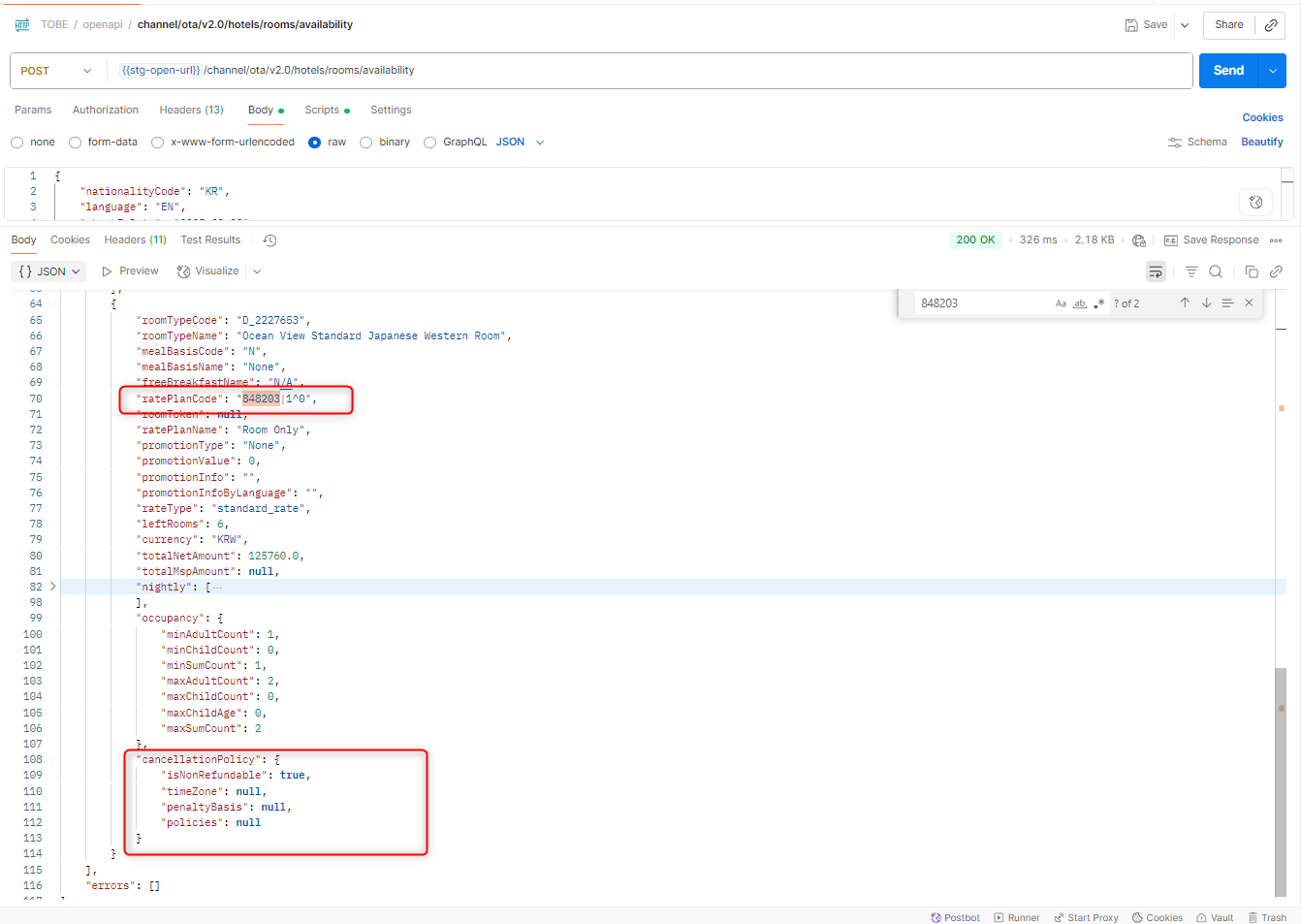This screenshot has height=924, width=1301.
Task: Toggle match whole word in find
Action: [x=1079, y=303]
